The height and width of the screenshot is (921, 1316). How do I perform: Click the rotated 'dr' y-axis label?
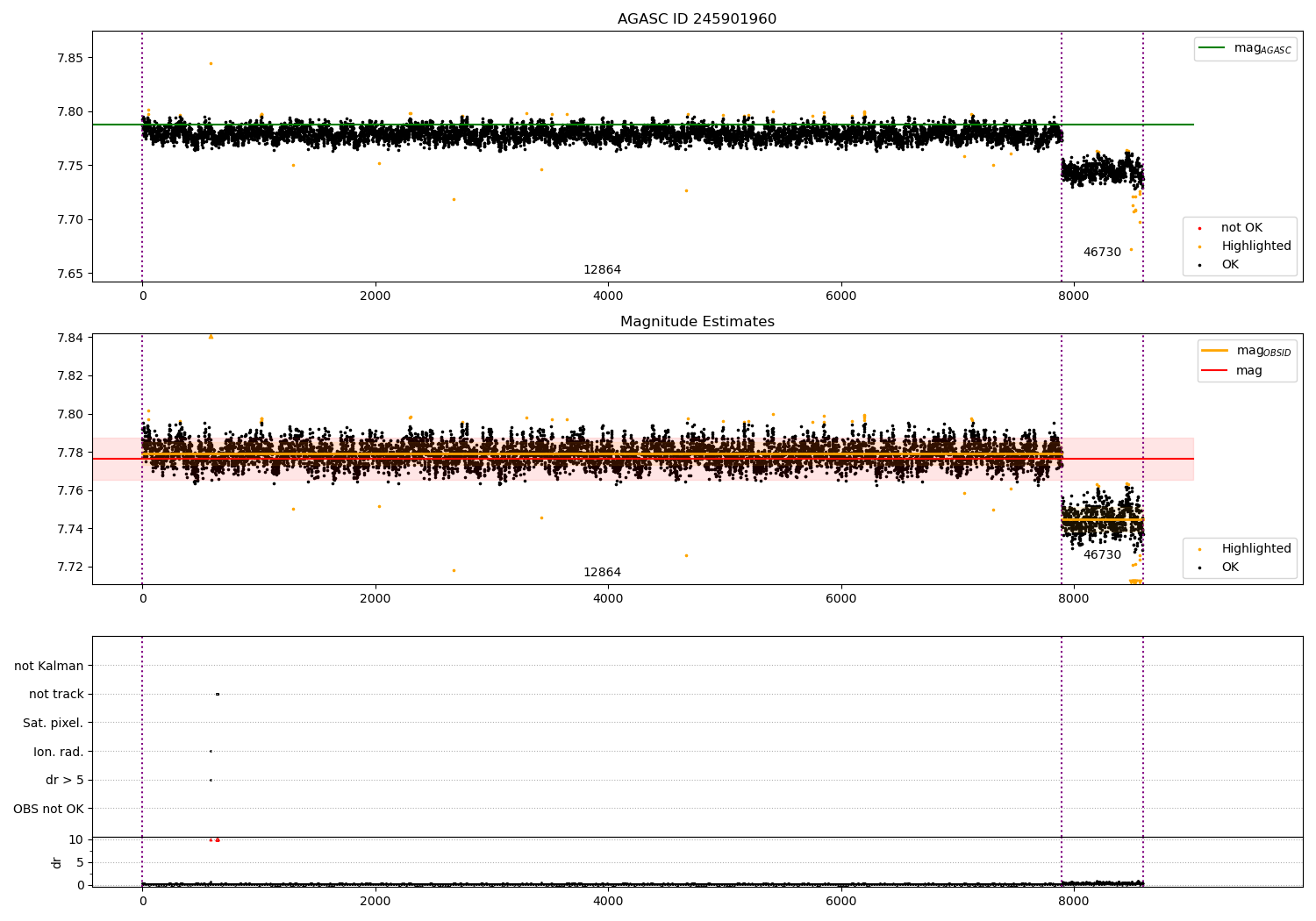(57, 862)
